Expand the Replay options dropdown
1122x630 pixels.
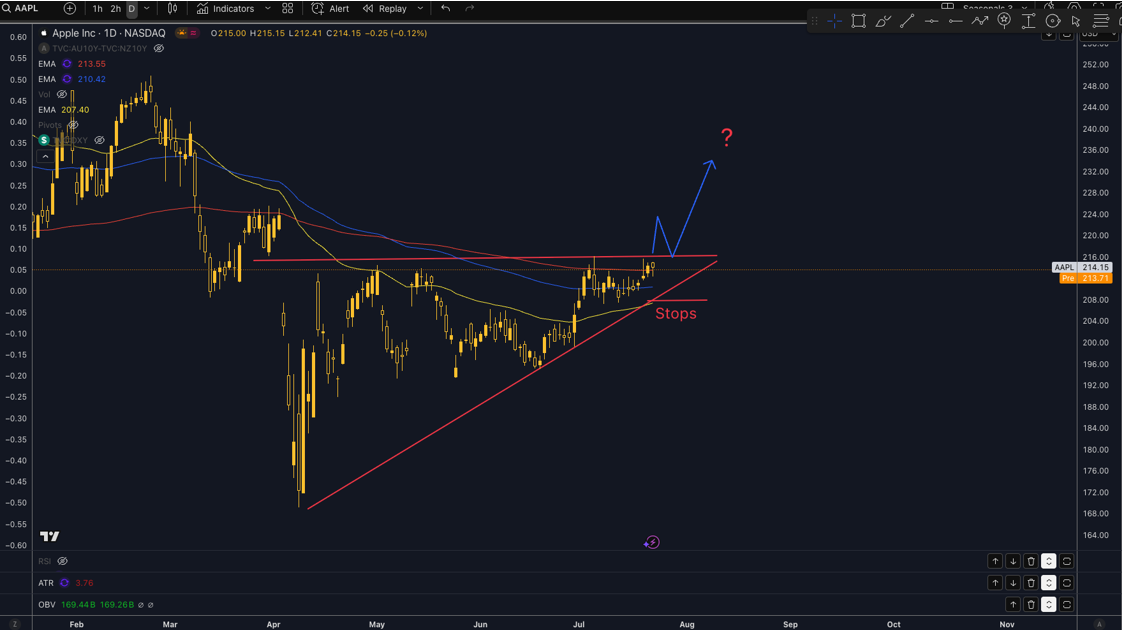[420, 9]
